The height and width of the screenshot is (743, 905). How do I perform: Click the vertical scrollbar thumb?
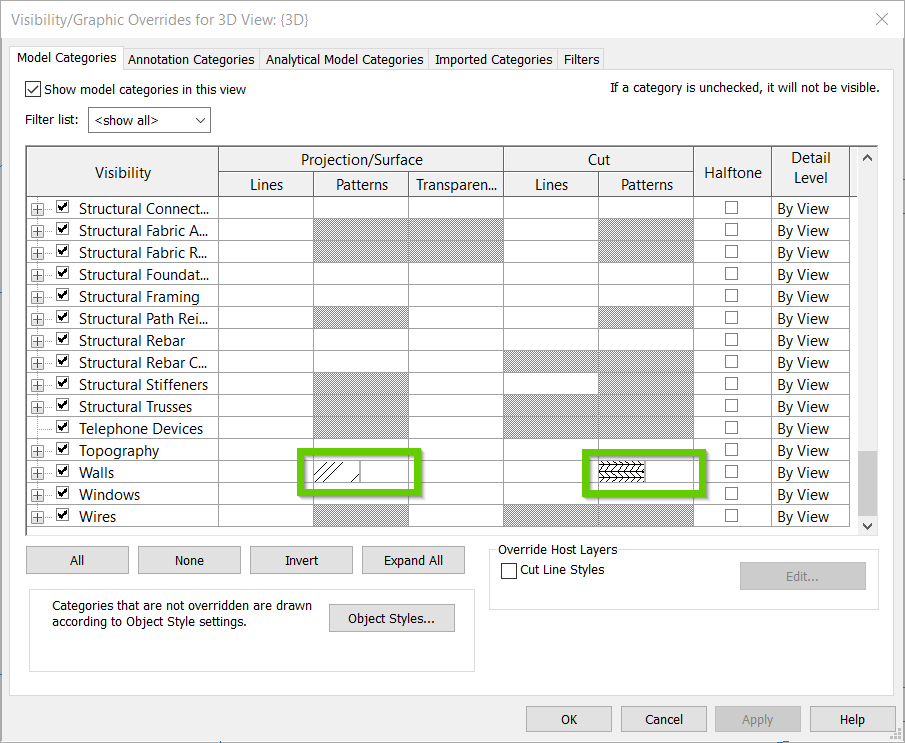click(x=867, y=483)
